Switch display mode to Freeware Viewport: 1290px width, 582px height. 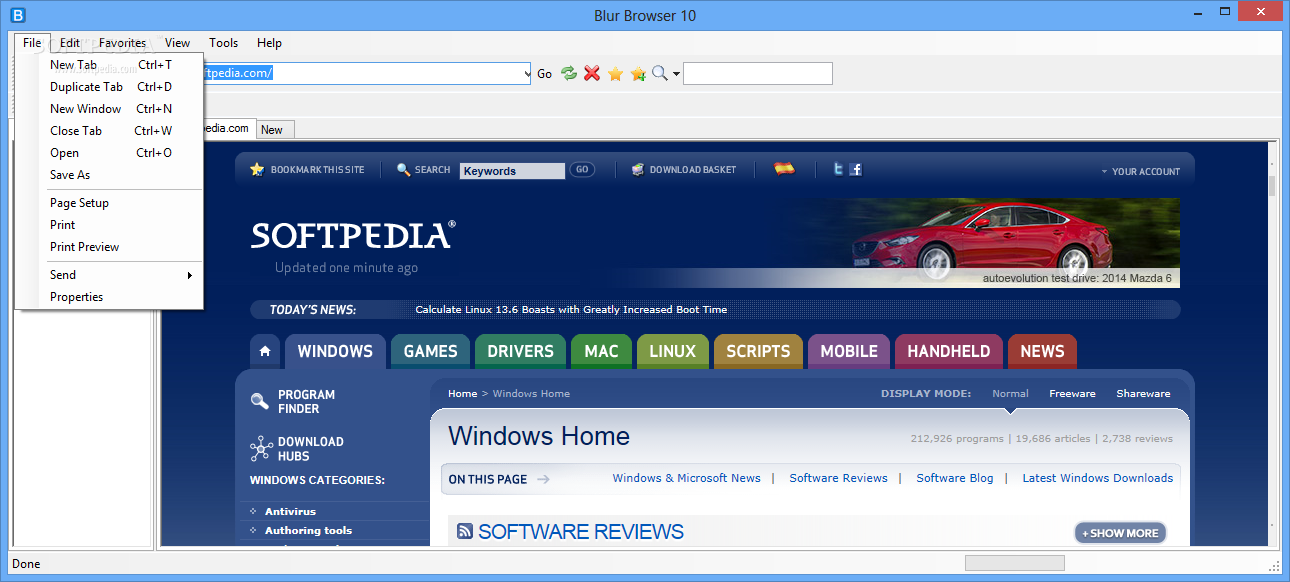pyautogui.click(x=1072, y=394)
